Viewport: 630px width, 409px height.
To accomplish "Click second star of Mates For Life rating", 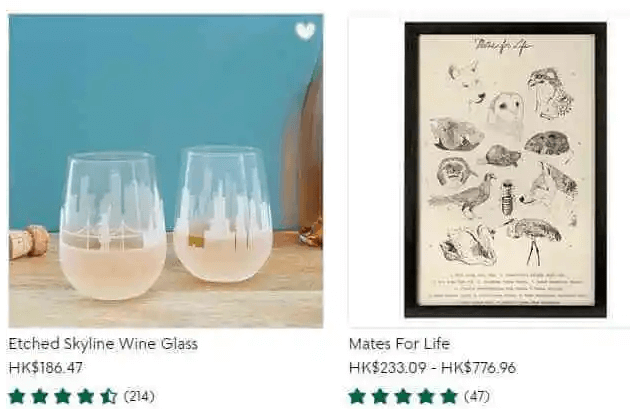I will click(380, 396).
